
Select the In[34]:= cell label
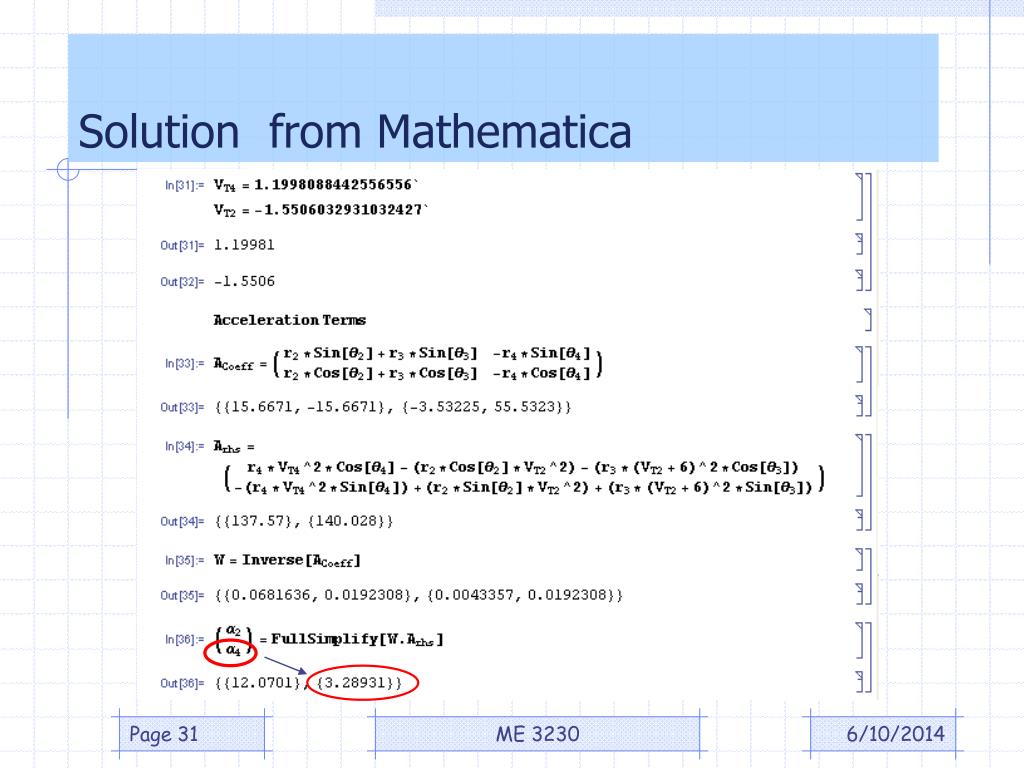[184, 447]
